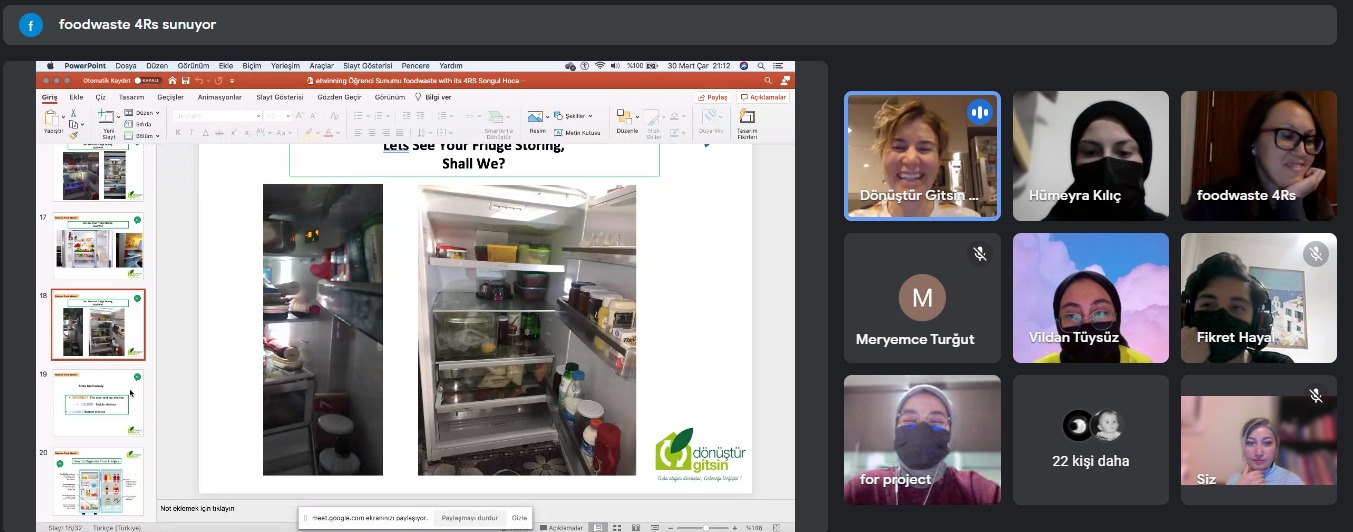The width and height of the screenshot is (1353, 532).
Task: Open the '22 kişi daha' participants tile
Action: tap(1090, 440)
